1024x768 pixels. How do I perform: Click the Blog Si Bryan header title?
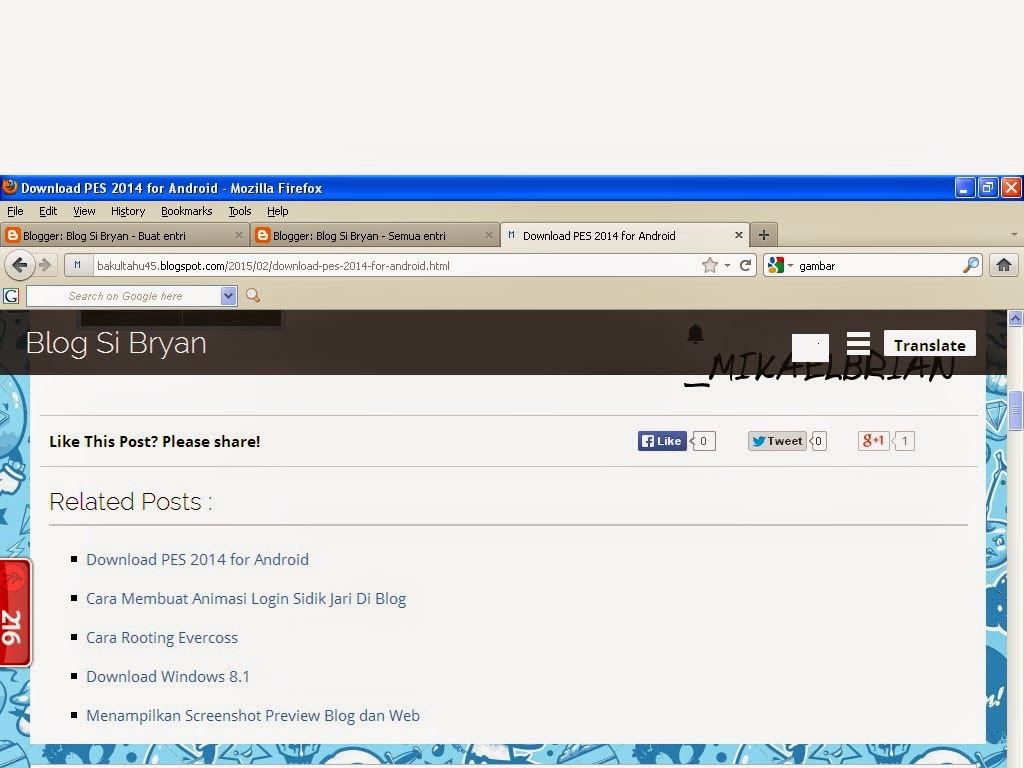click(x=116, y=343)
